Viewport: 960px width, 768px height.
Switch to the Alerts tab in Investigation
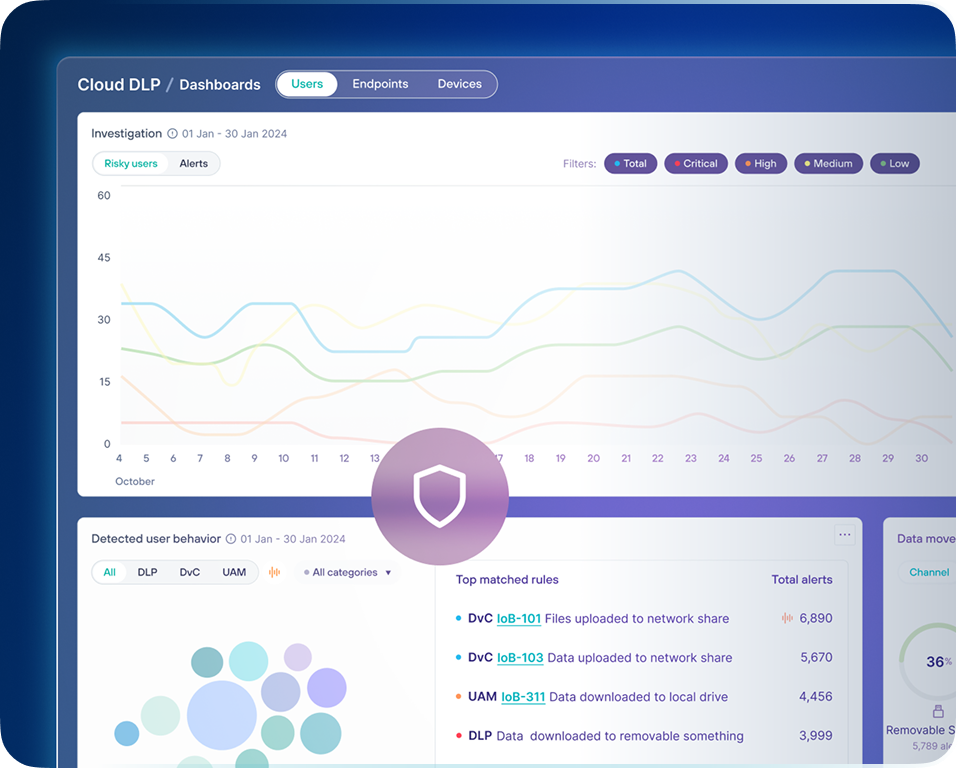194,163
